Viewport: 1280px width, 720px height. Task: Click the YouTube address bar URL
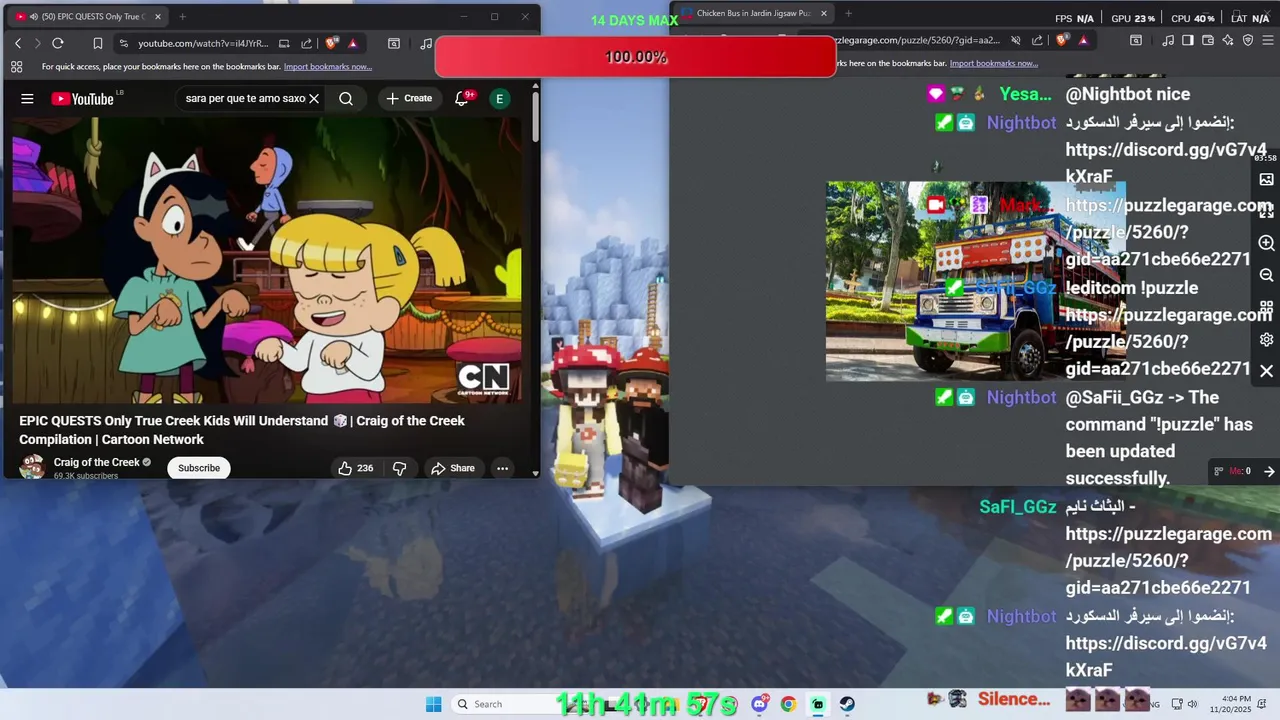(x=203, y=43)
